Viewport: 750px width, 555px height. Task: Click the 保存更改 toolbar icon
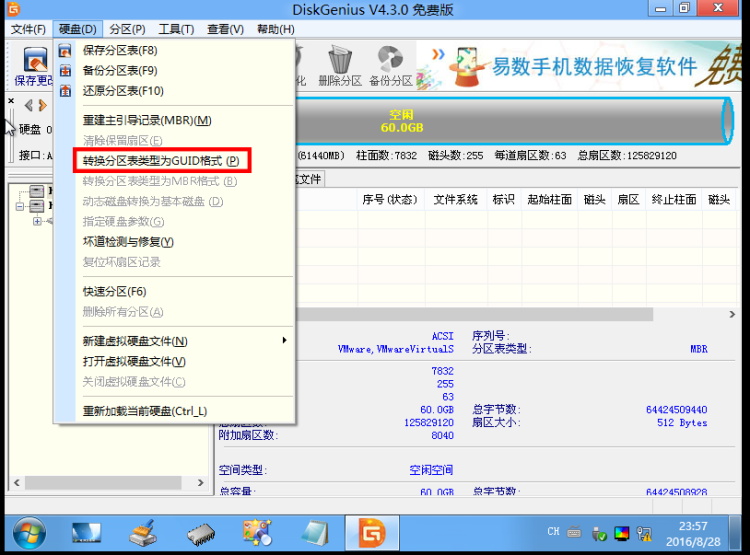point(33,66)
